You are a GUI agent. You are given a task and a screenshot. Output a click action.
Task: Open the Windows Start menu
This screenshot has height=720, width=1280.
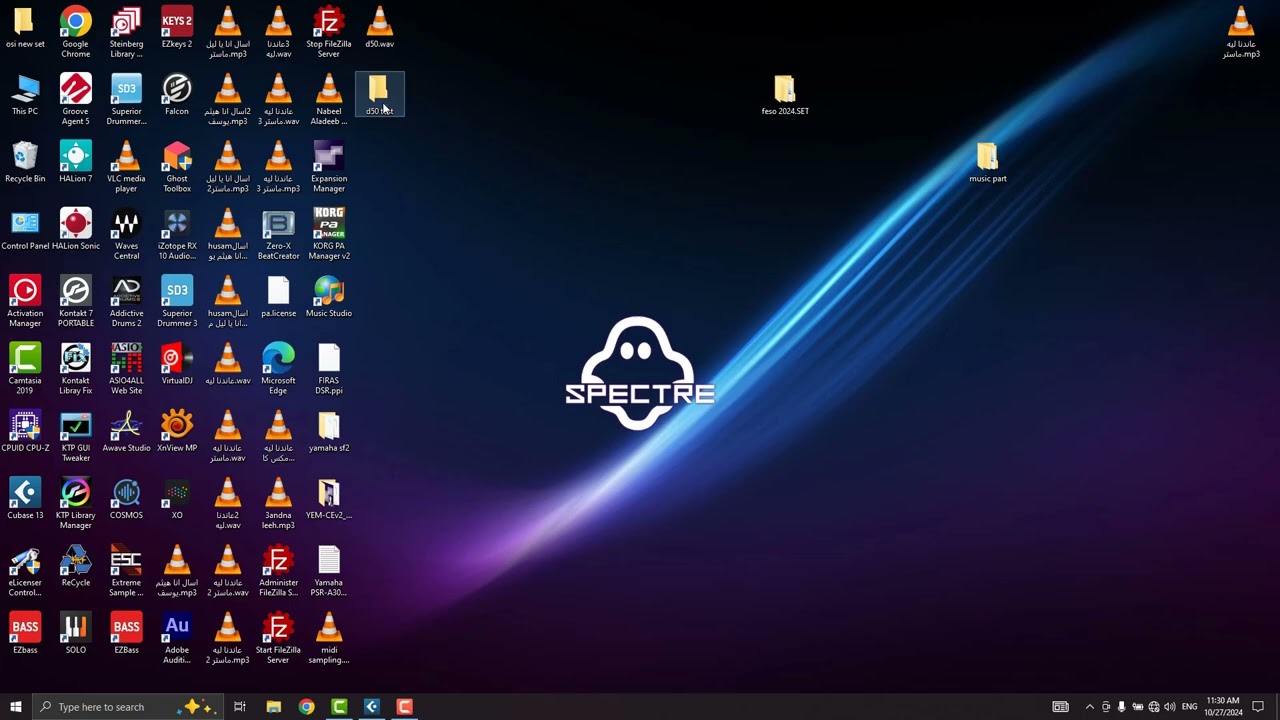pos(15,707)
